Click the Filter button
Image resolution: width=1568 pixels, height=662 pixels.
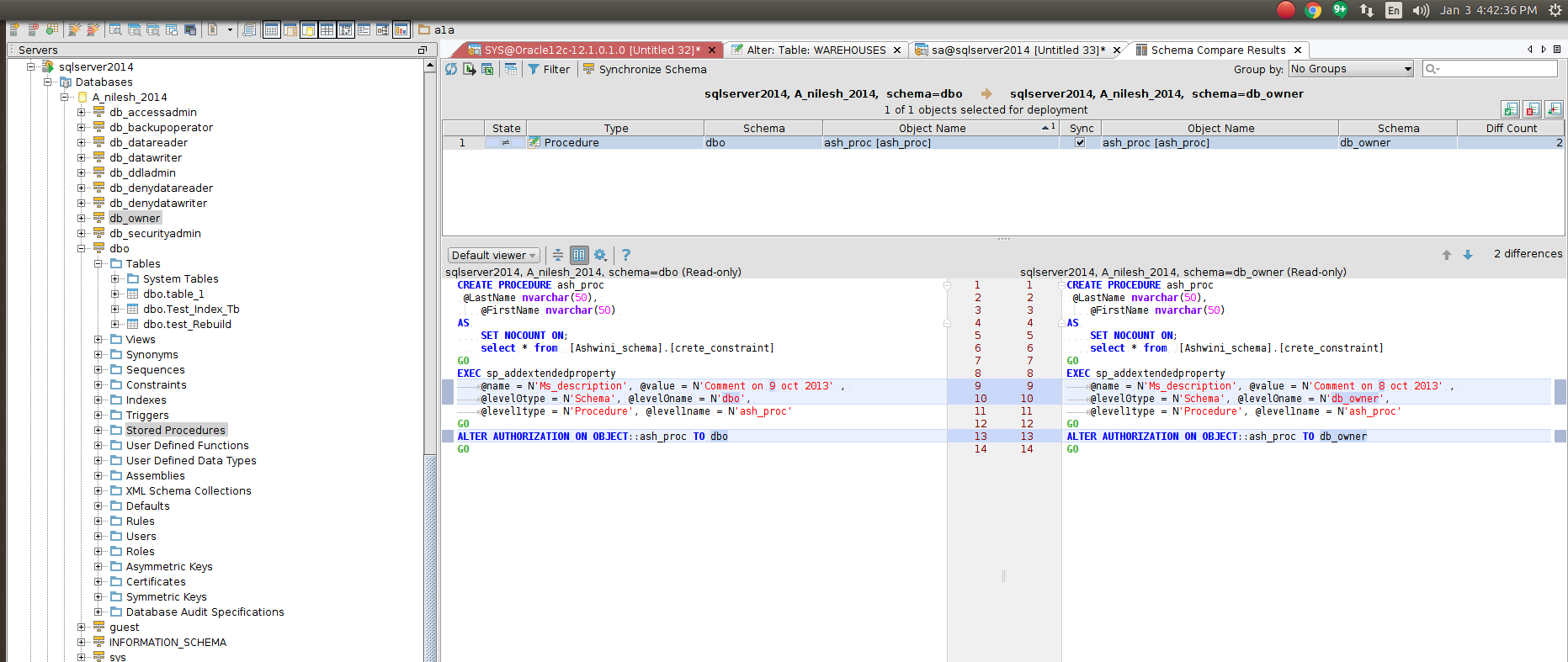(549, 70)
